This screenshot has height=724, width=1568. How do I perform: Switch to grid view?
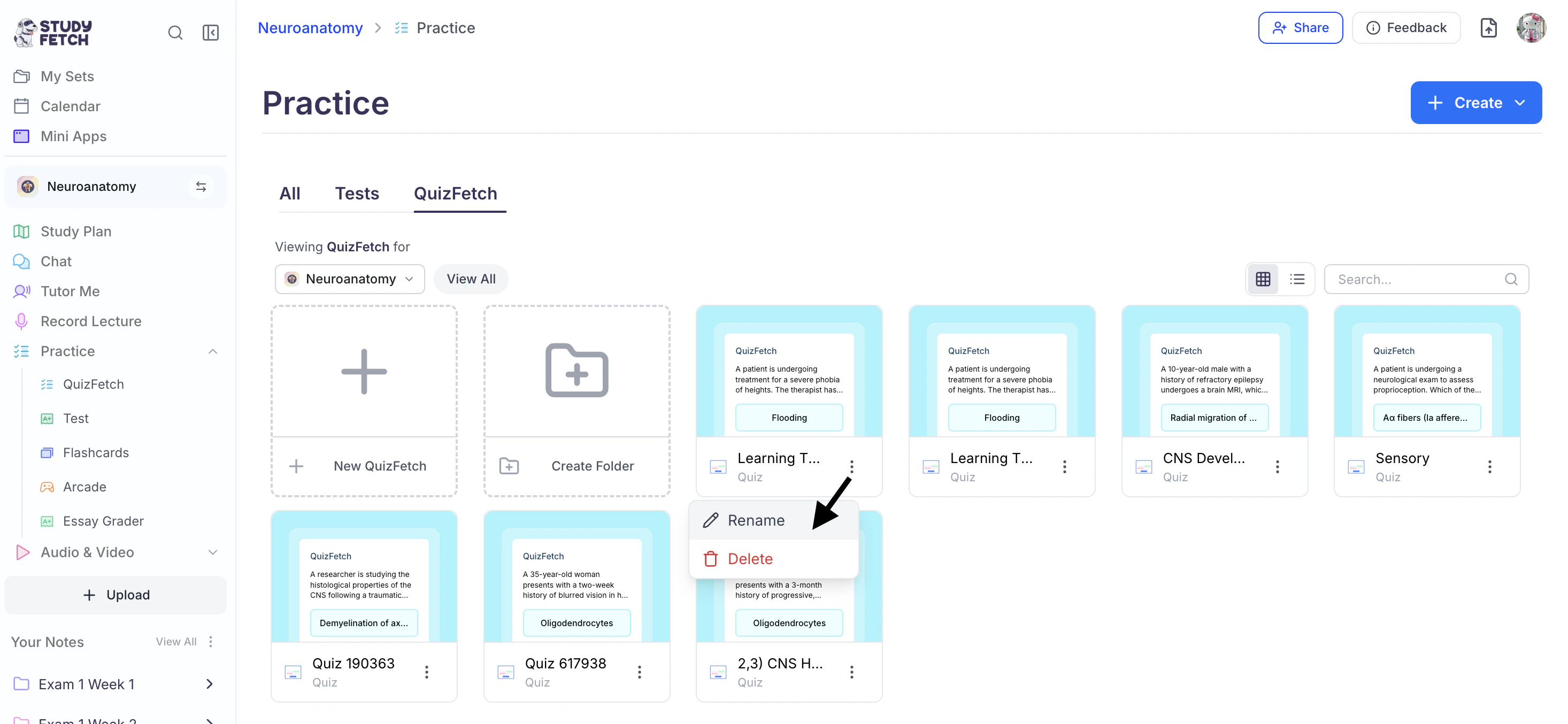[1263, 279]
